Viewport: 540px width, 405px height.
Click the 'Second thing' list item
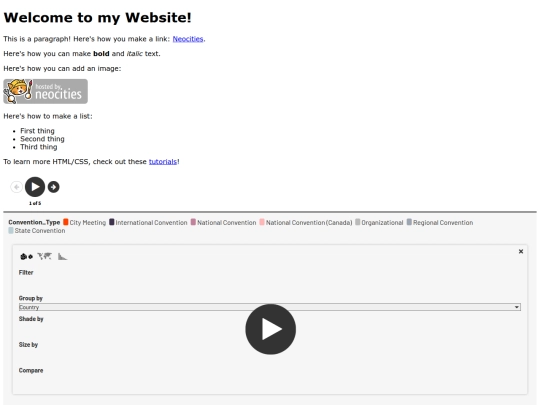click(42, 139)
